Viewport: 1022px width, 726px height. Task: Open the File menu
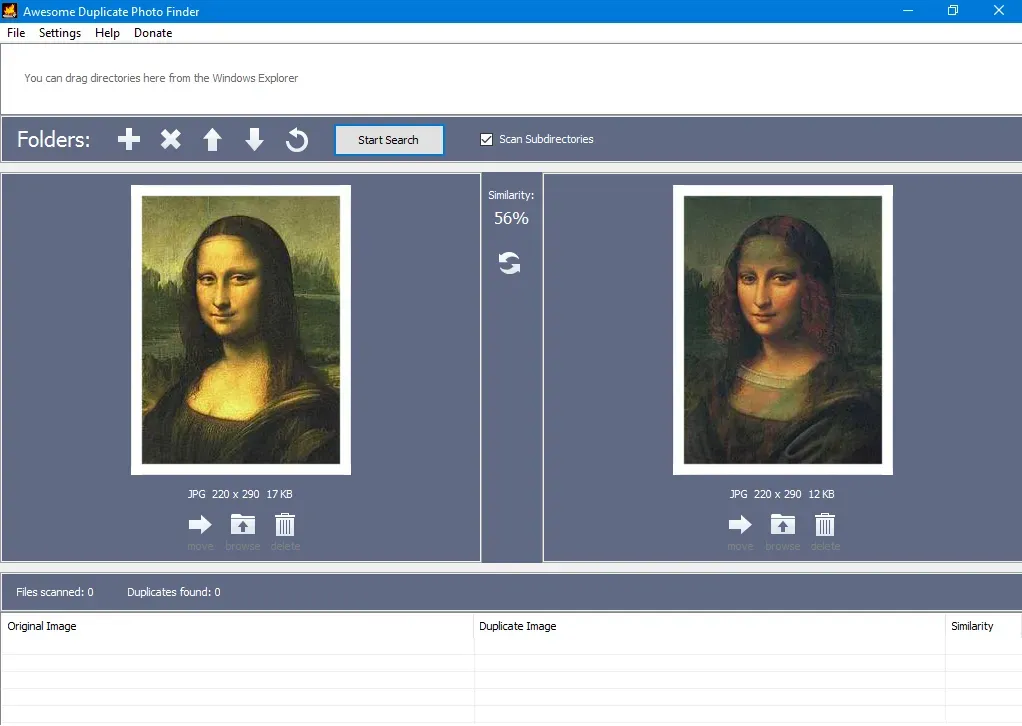[x=15, y=32]
